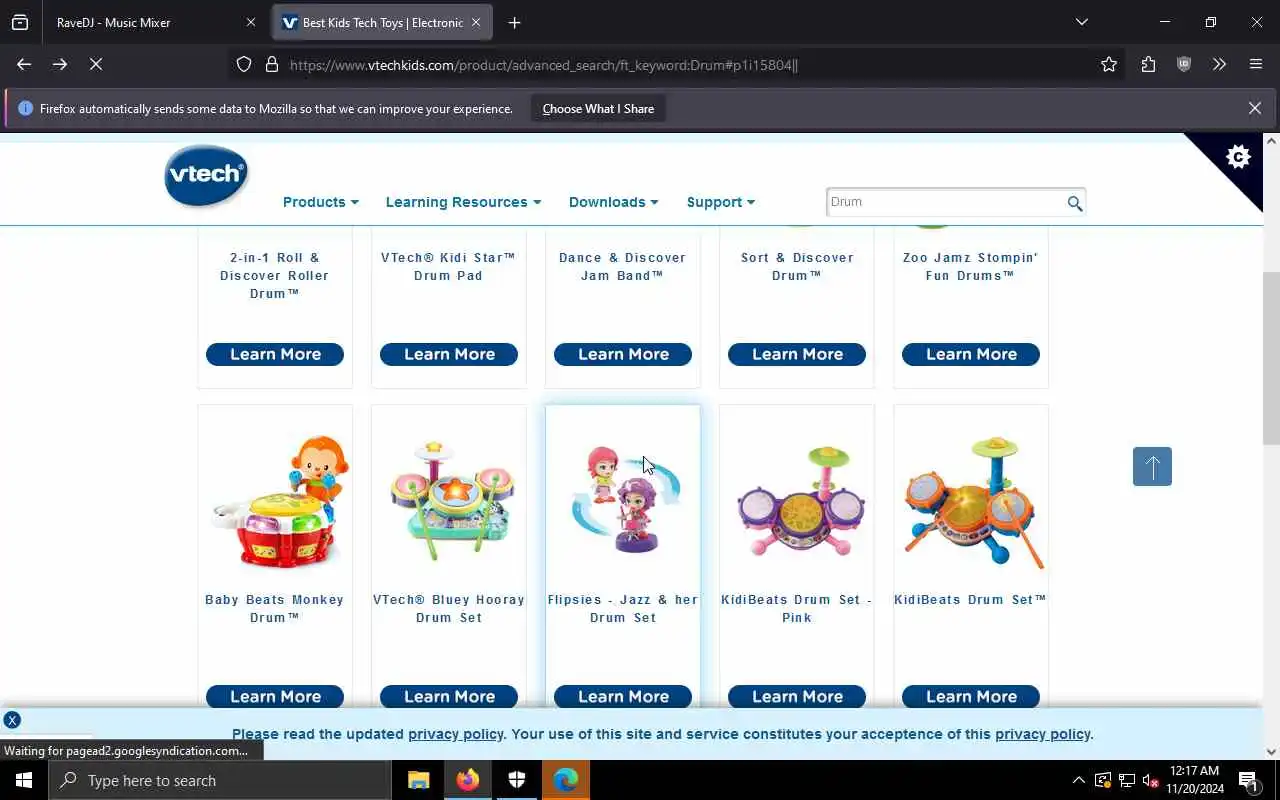Image resolution: width=1280 pixels, height=800 pixels.
Task: Click the search magnifier icon
Action: pyautogui.click(x=1074, y=203)
